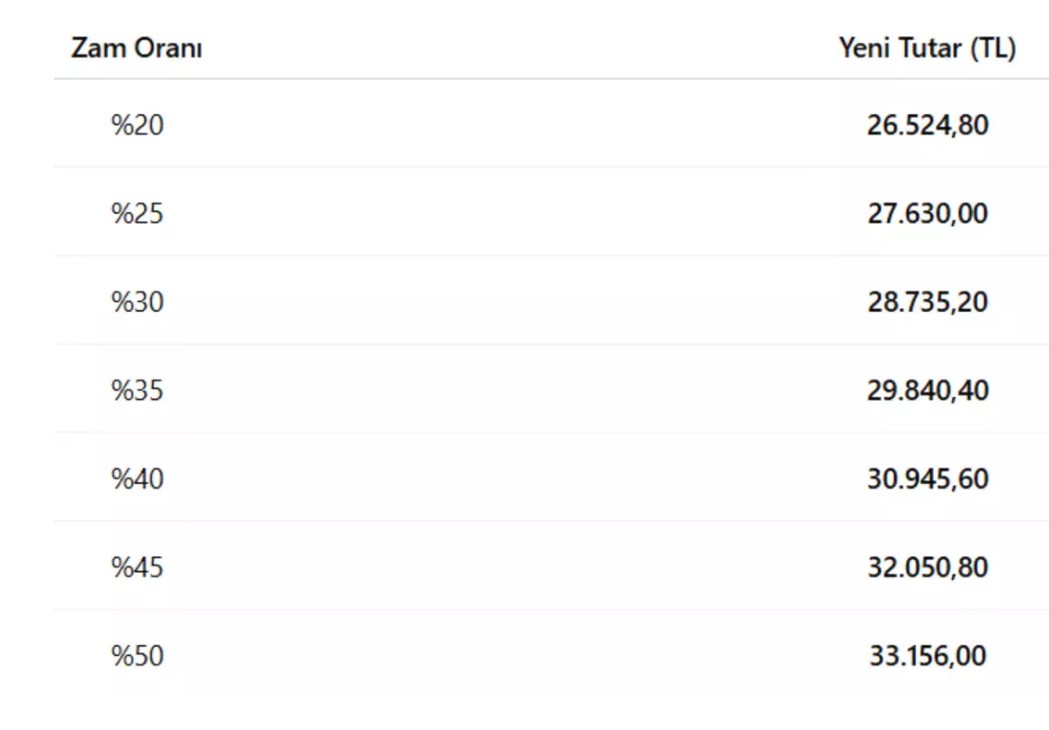Click the Zam Oranı column header

pyautogui.click(x=136, y=48)
